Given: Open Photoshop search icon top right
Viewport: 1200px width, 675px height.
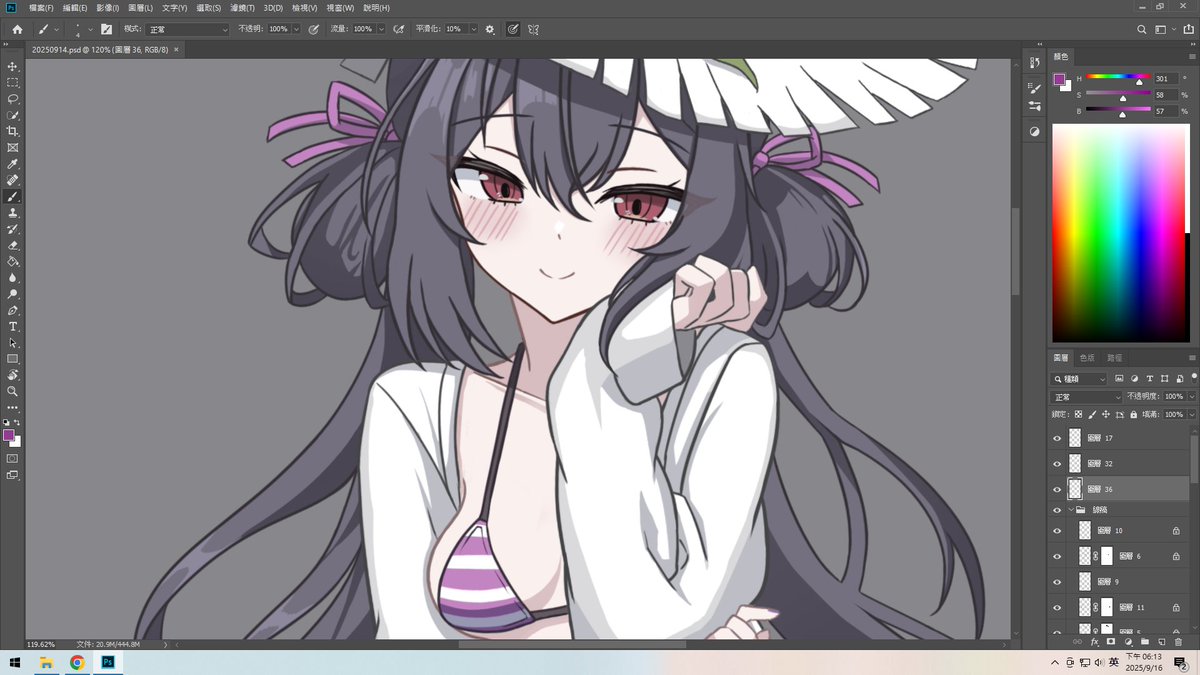Looking at the screenshot, I should [x=1143, y=29].
